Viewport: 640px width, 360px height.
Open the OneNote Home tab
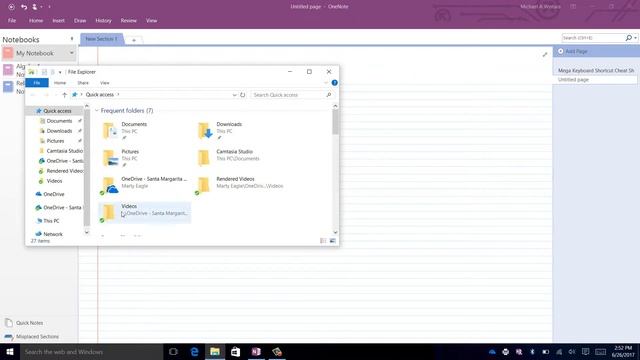pos(36,20)
